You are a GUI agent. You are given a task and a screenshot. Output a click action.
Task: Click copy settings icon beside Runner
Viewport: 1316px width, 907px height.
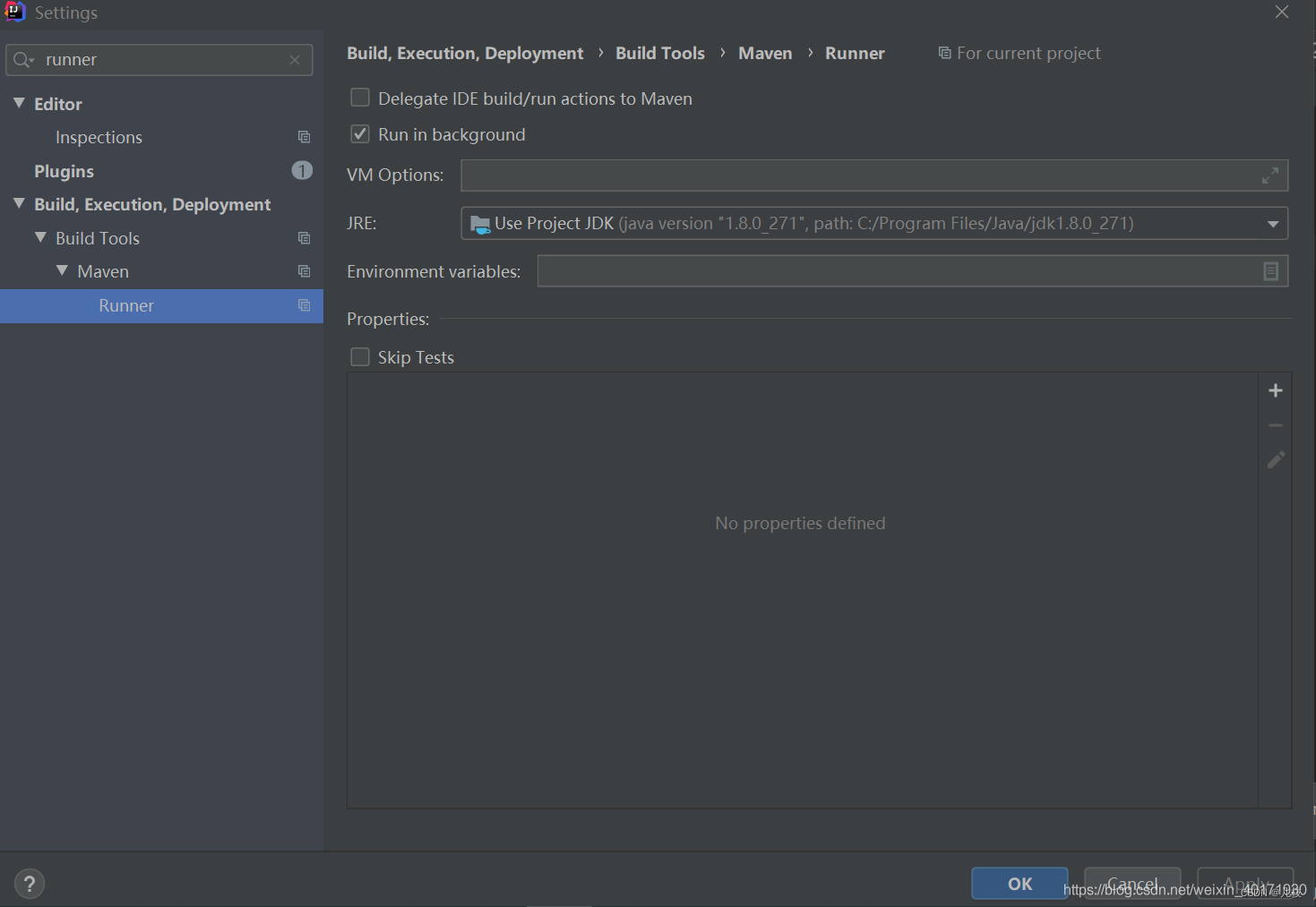[x=304, y=305]
